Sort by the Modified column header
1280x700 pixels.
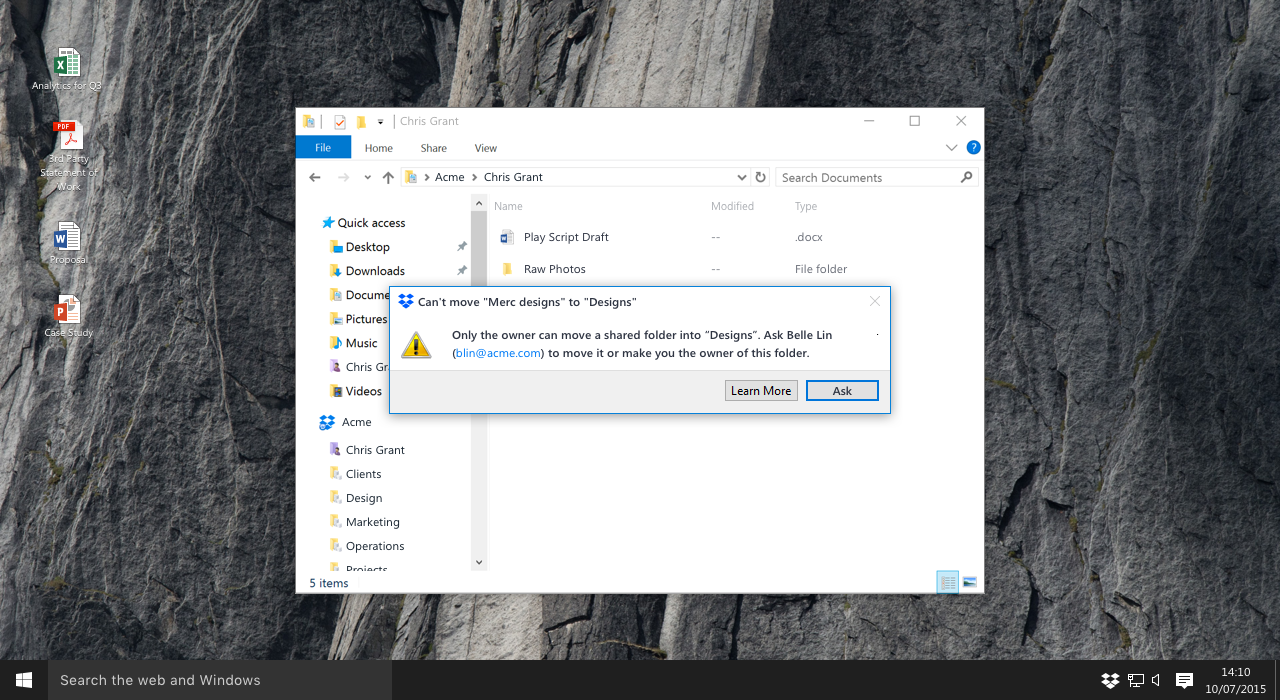(x=732, y=206)
